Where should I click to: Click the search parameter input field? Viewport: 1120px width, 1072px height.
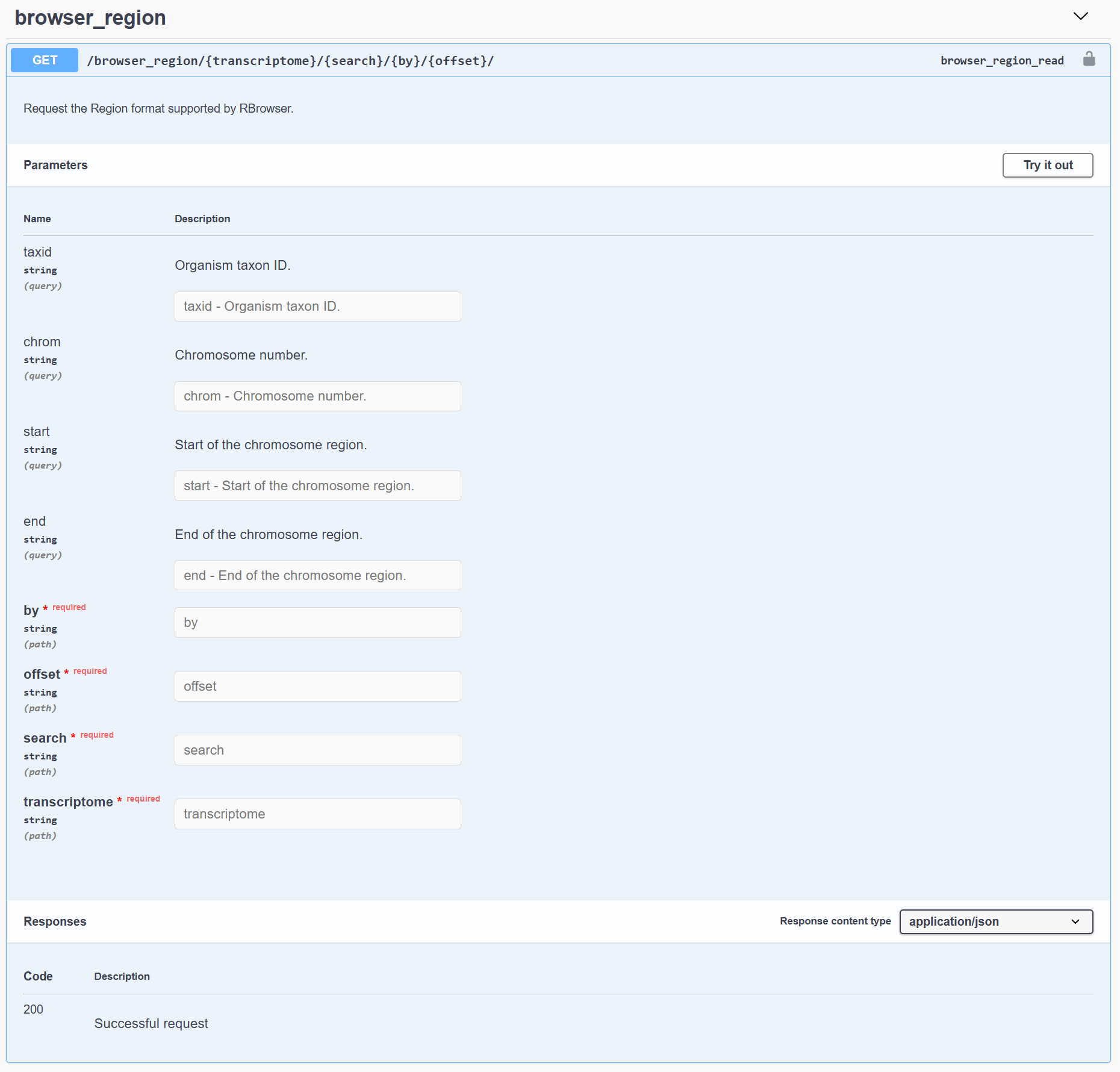click(317, 750)
